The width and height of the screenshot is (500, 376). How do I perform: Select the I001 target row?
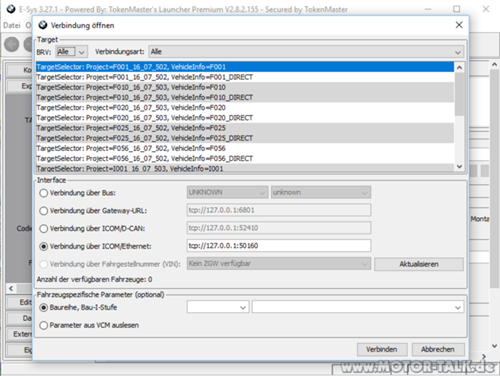click(245, 168)
